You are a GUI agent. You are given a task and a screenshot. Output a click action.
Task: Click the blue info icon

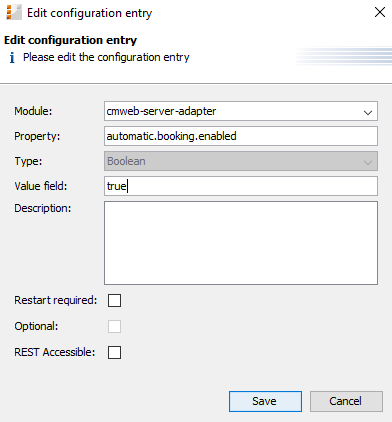(12, 58)
